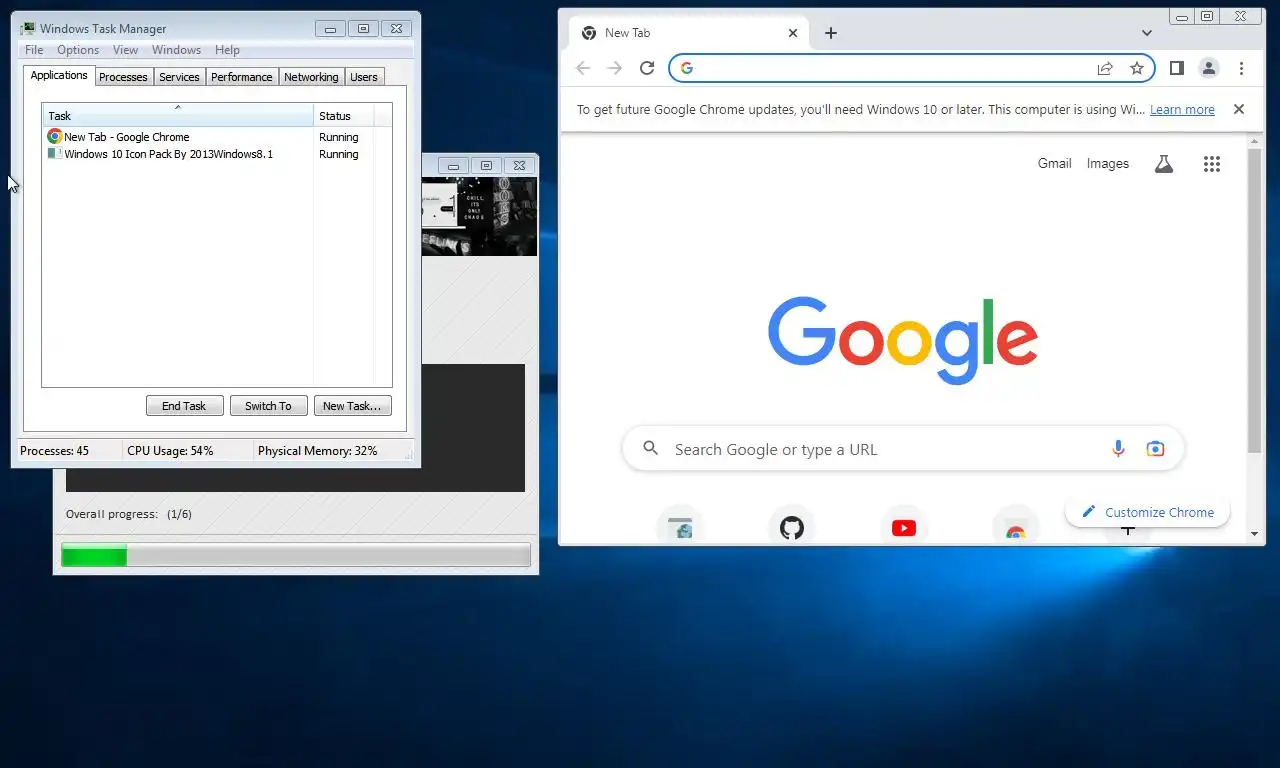1280x768 pixels.
Task: Click the Learn more link
Action: point(1182,110)
